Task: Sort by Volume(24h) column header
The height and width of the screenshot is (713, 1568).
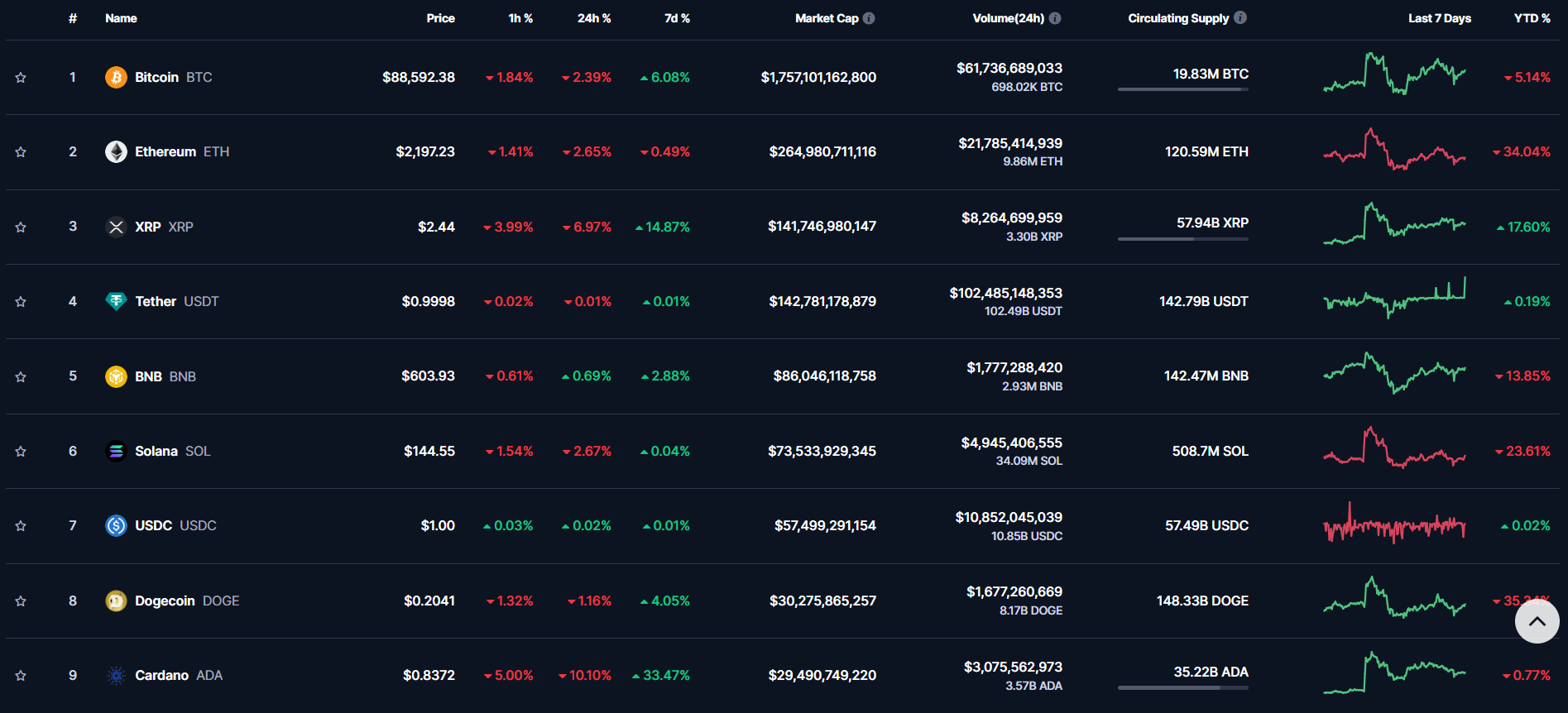Action: pyautogui.click(x=1008, y=18)
